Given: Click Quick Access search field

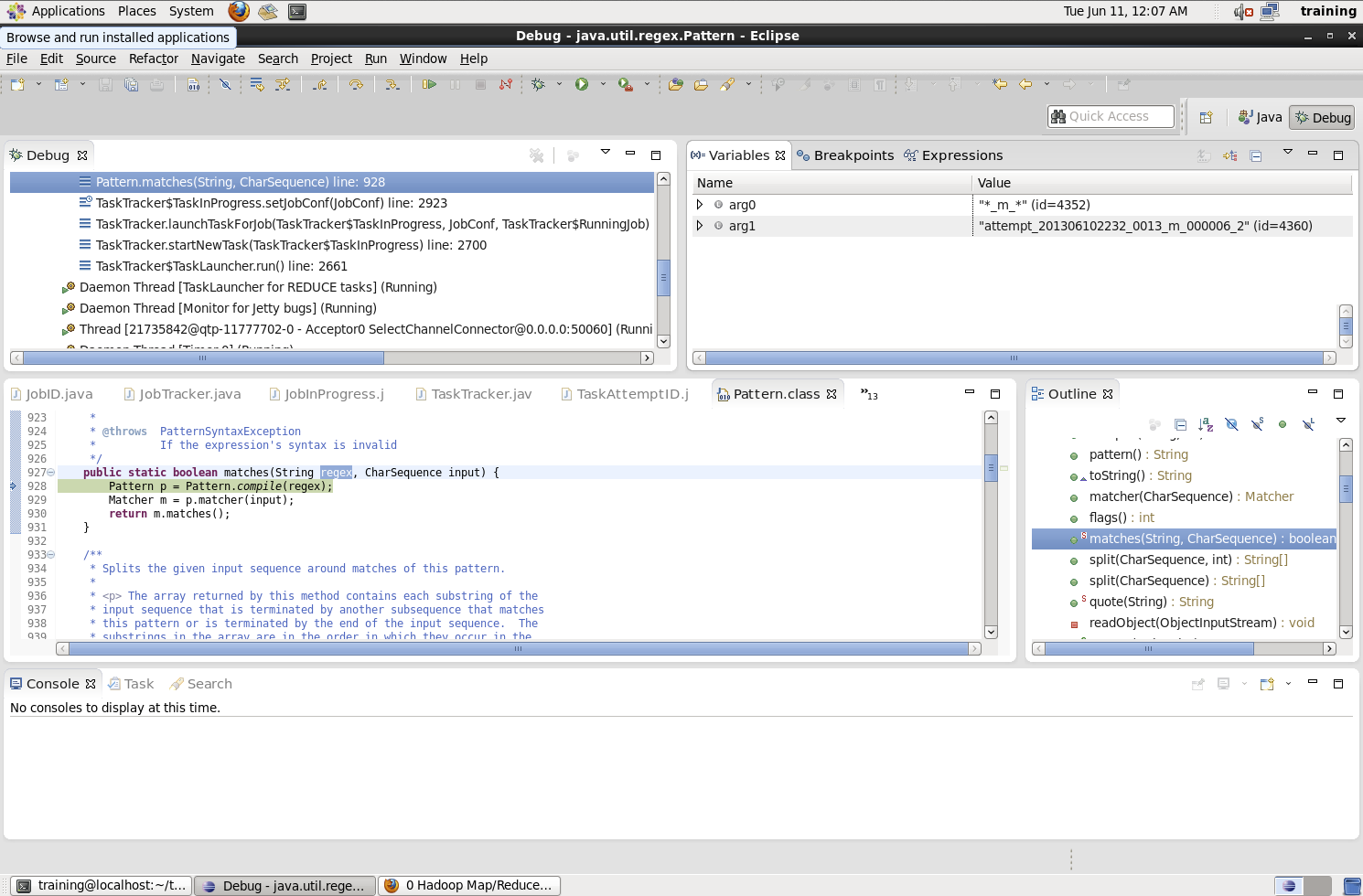Looking at the screenshot, I should click(1111, 116).
